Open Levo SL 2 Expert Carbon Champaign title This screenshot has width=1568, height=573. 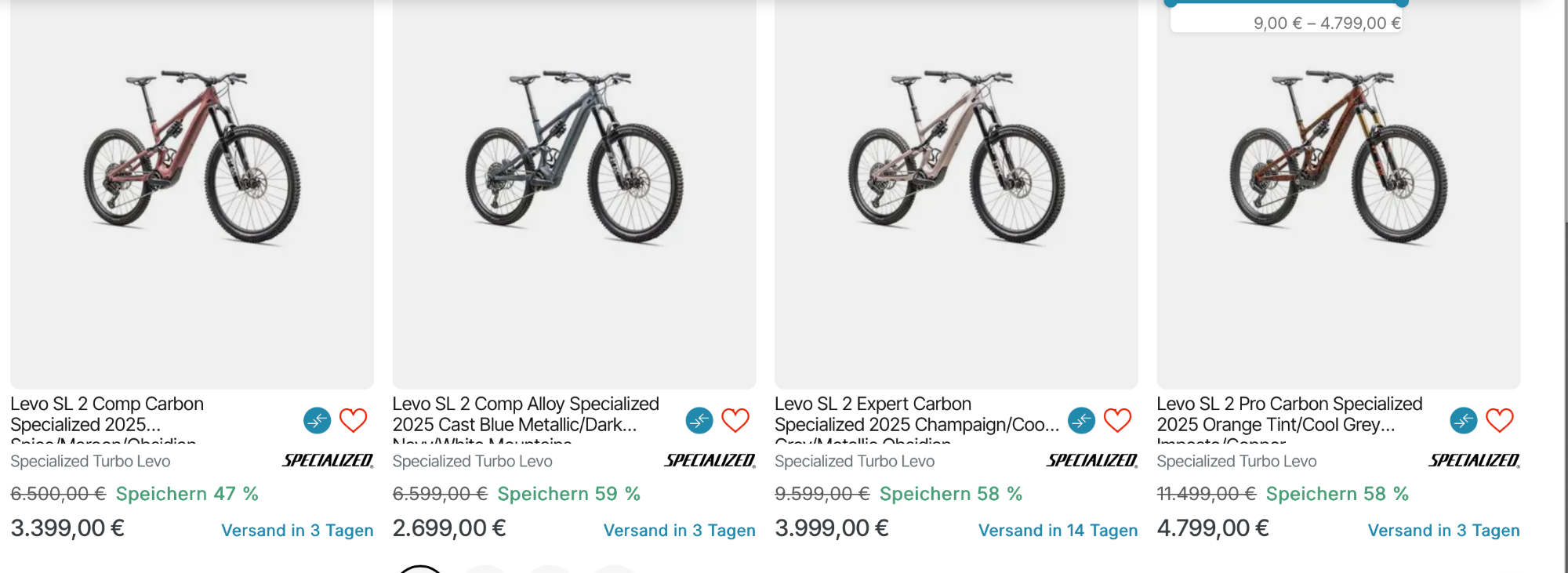click(x=916, y=414)
